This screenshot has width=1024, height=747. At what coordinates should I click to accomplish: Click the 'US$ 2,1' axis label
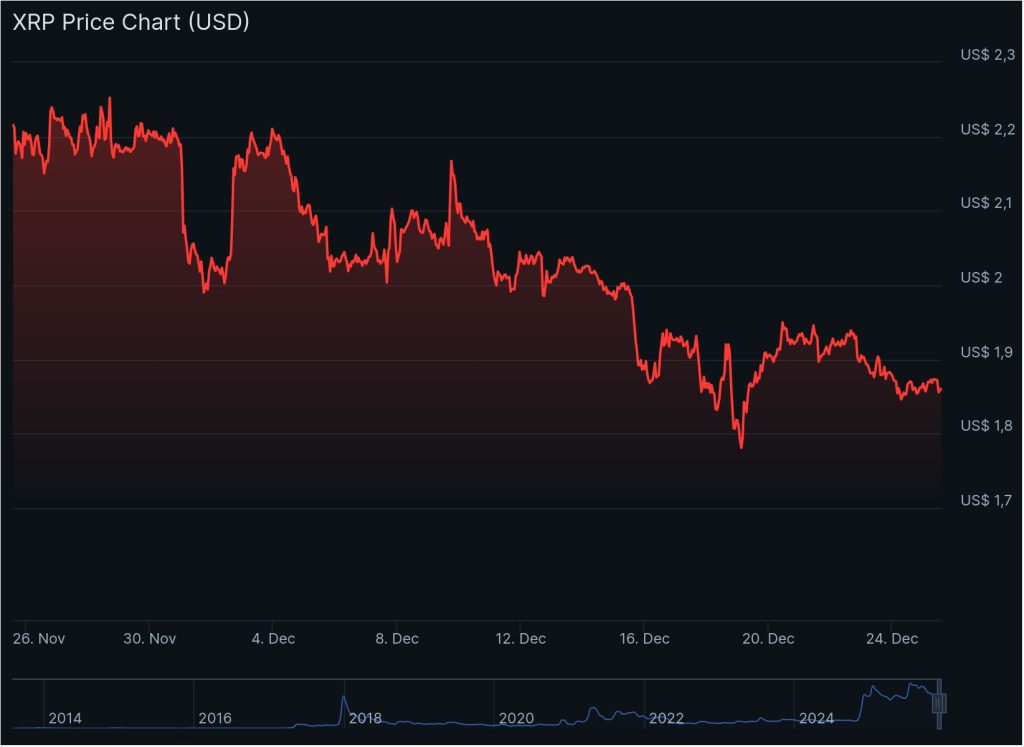(x=986, y=203)
